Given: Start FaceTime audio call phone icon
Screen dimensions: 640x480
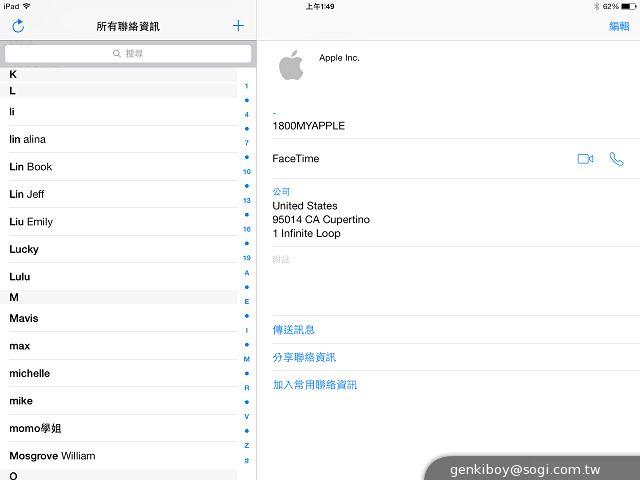Looking at the screenshot, I should pos(616,159).
